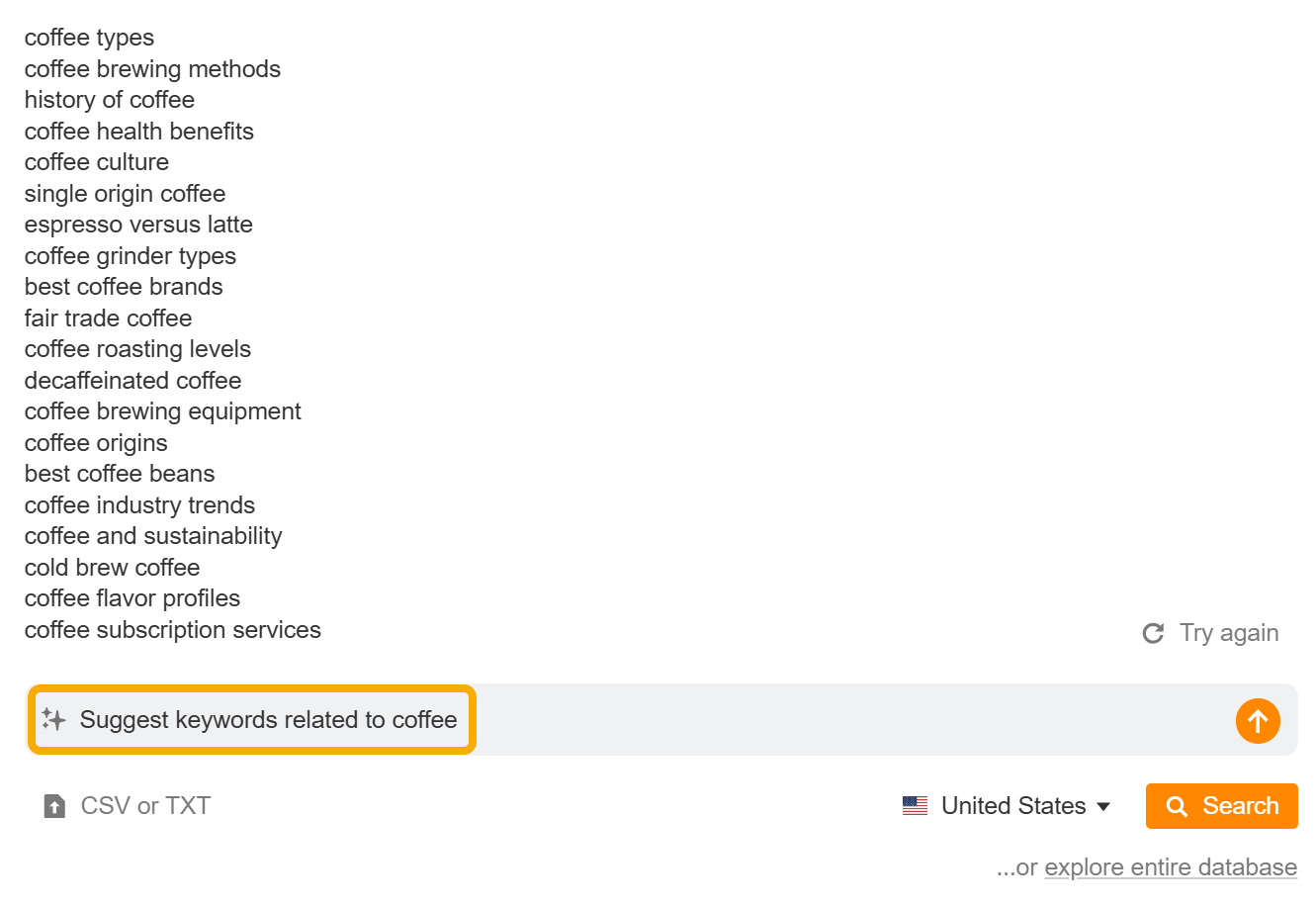
Task: Select the "coffee subscription services" suggestion
Action: click(x=172, y=630)
